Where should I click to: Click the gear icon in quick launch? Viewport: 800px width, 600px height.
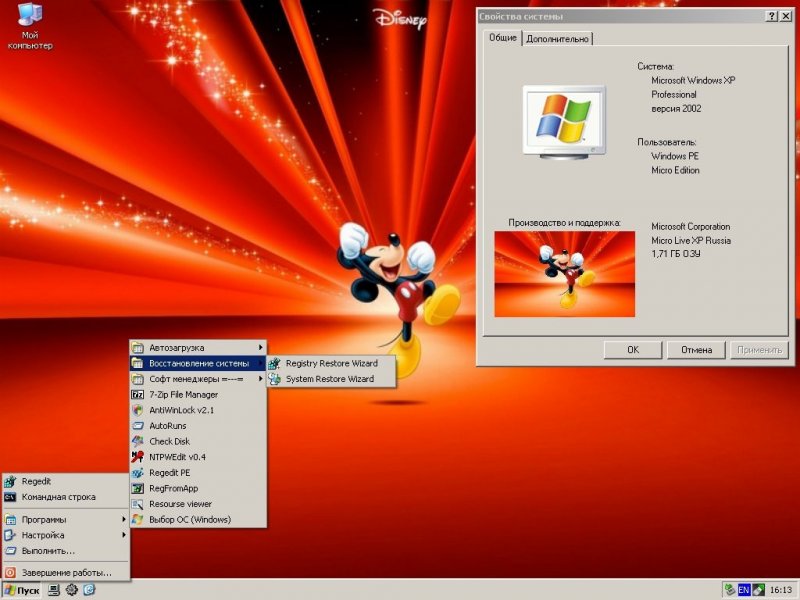pyautogui.click(x=71, y=590)
